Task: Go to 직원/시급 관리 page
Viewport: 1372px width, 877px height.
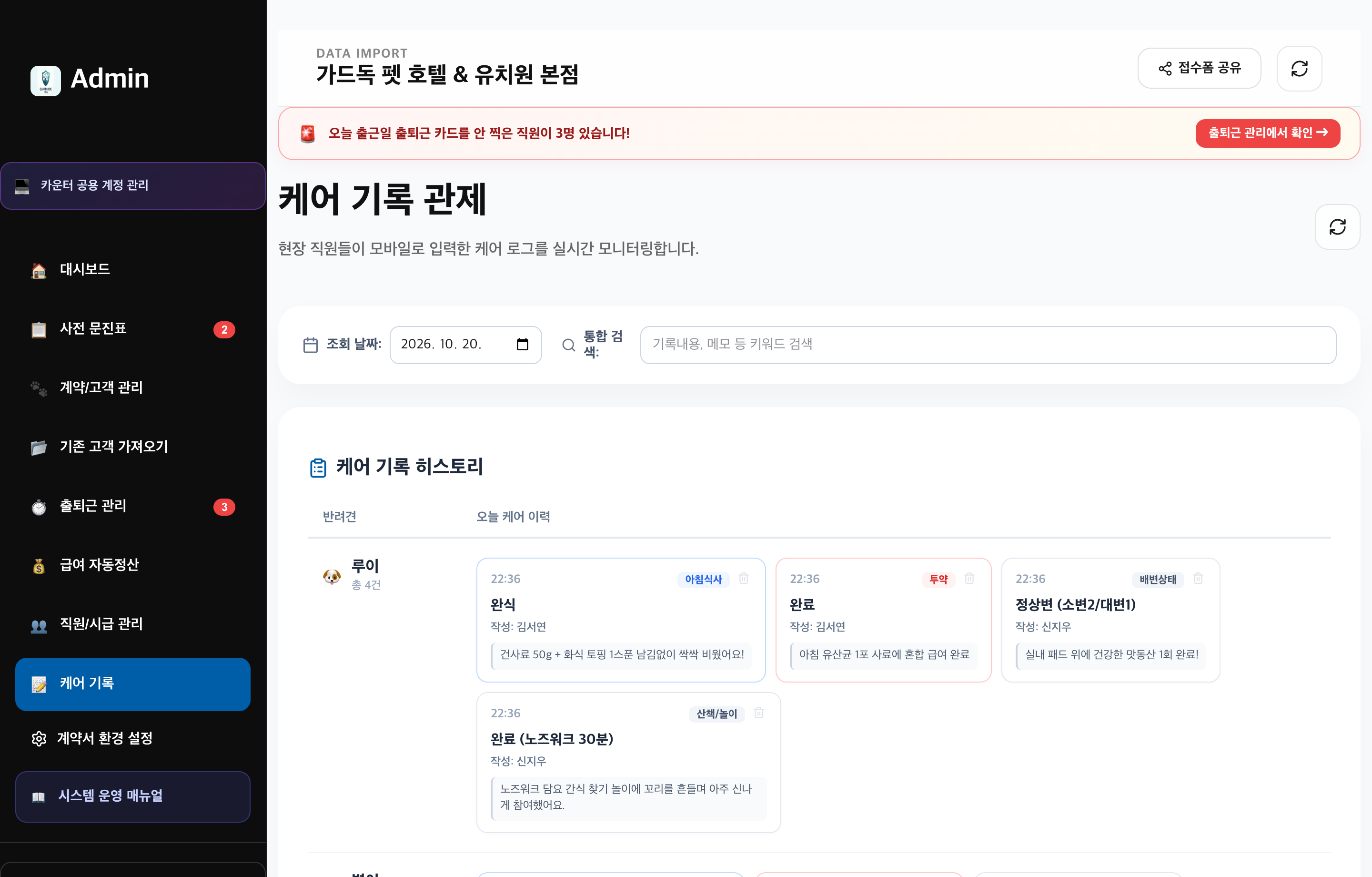Action: 133,625
